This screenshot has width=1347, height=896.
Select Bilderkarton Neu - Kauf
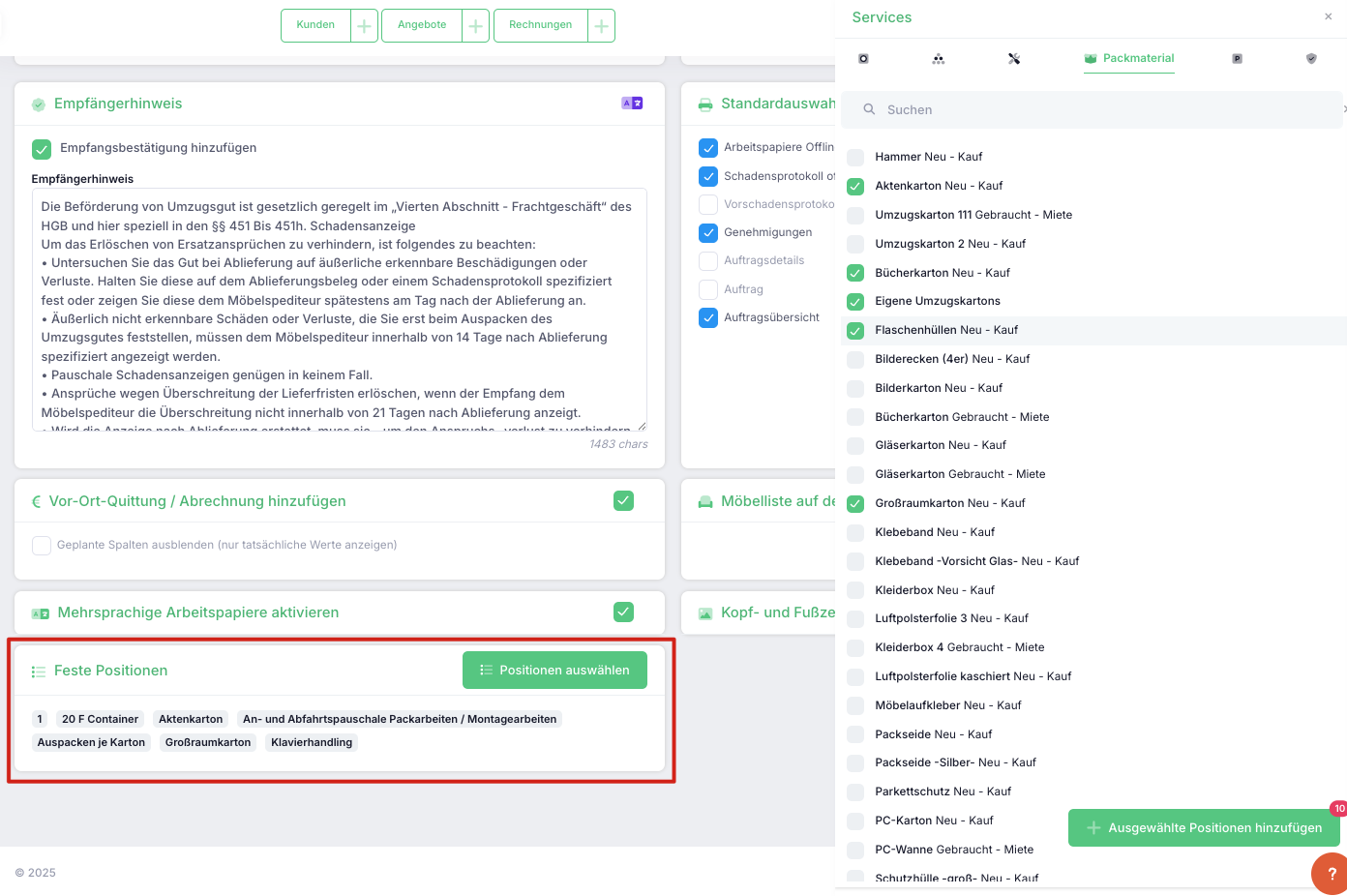click(855, 389)
